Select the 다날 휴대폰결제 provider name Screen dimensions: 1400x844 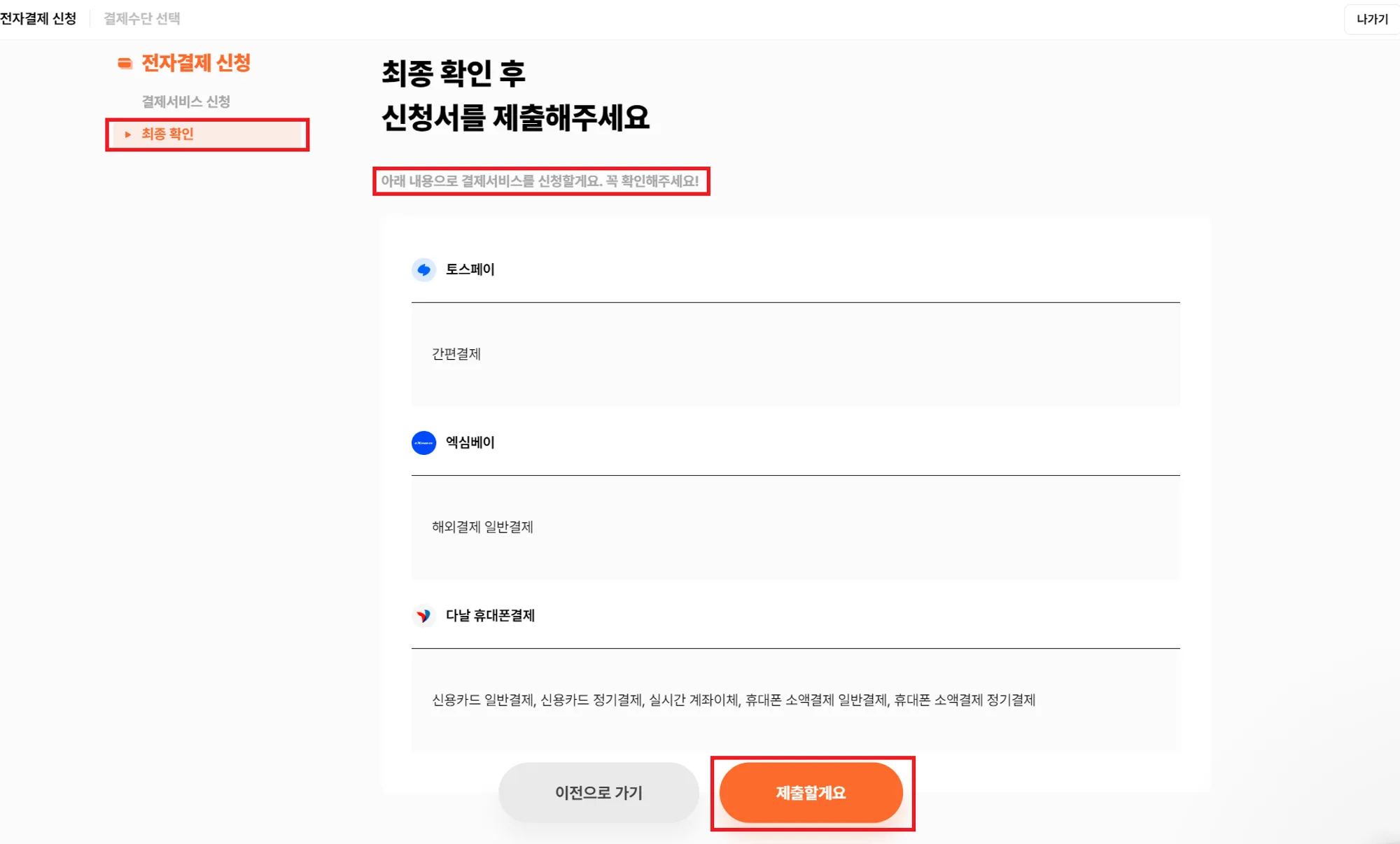490,616
